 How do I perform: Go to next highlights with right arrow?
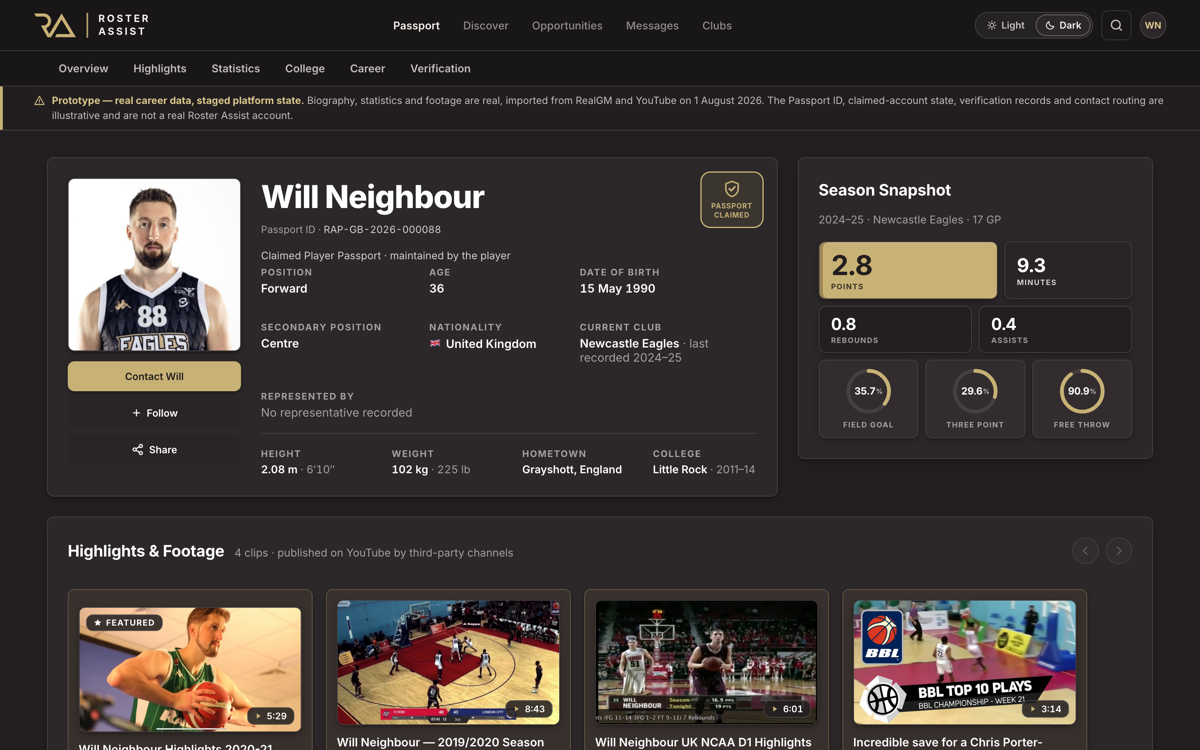point(1119,550)
